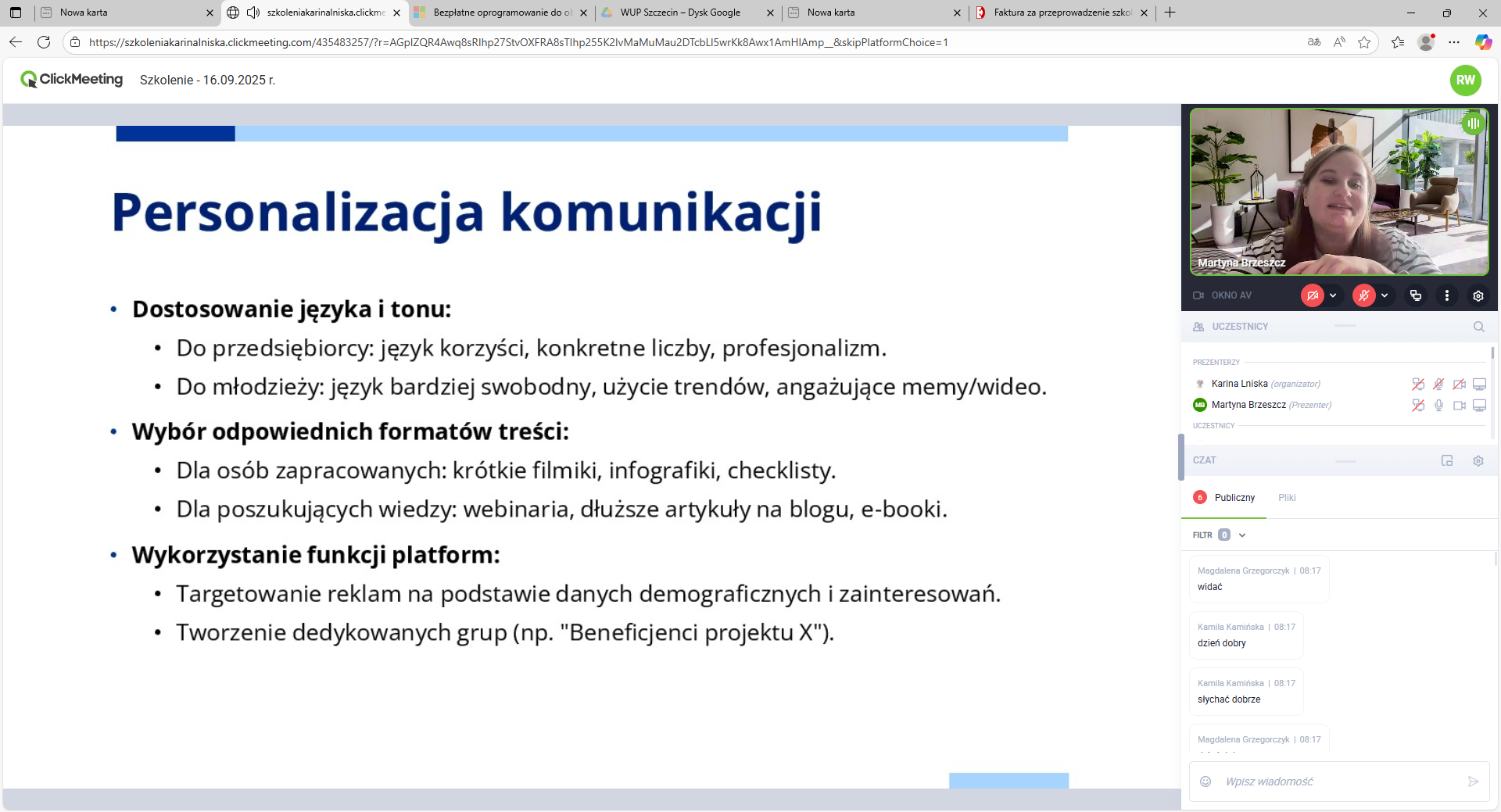This screenshot has width=1501, height=812.
Task: Pop out the chat panel
Action: pyautogui.click(x=1447, y=460)
